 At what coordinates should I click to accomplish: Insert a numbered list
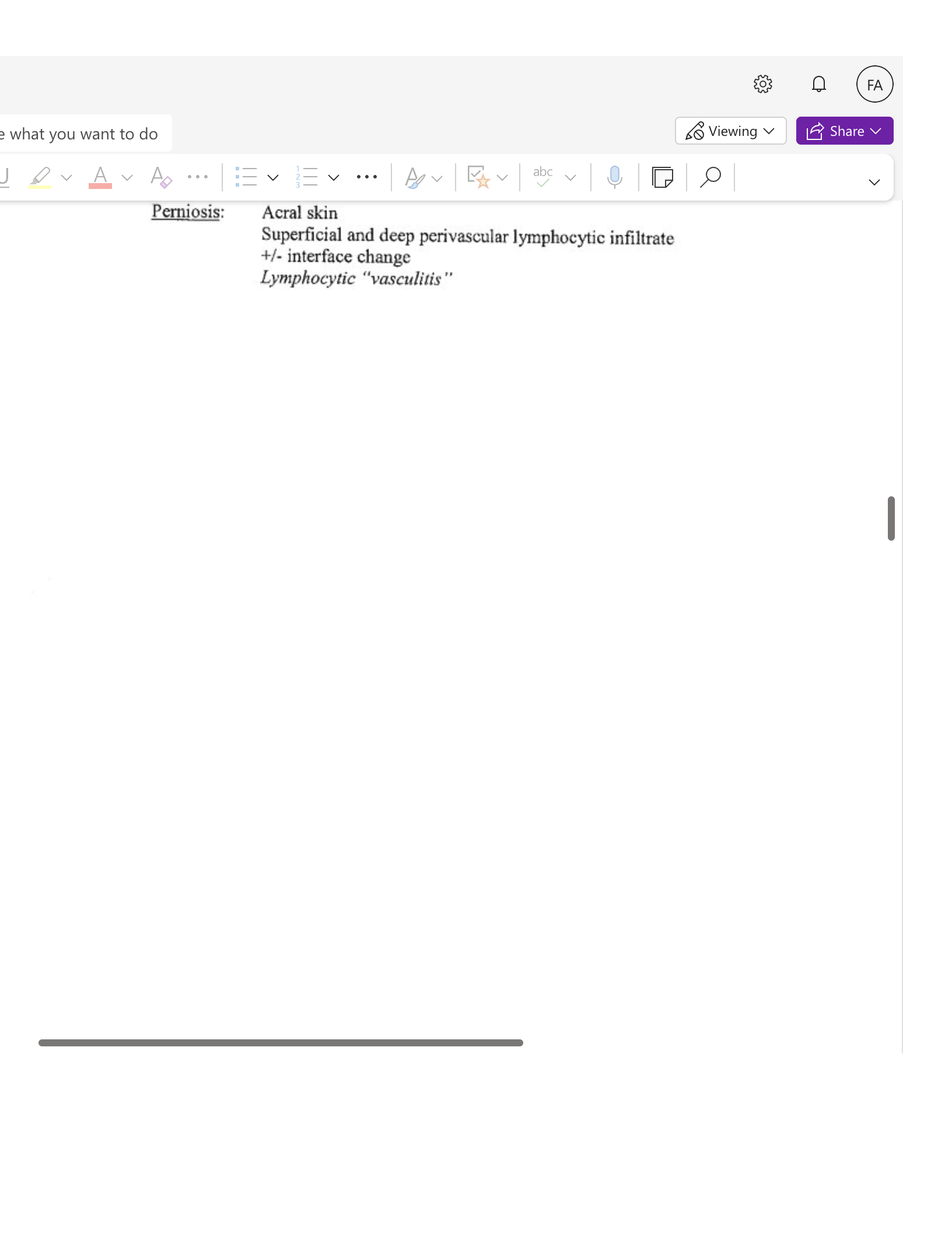click(306, 177)
